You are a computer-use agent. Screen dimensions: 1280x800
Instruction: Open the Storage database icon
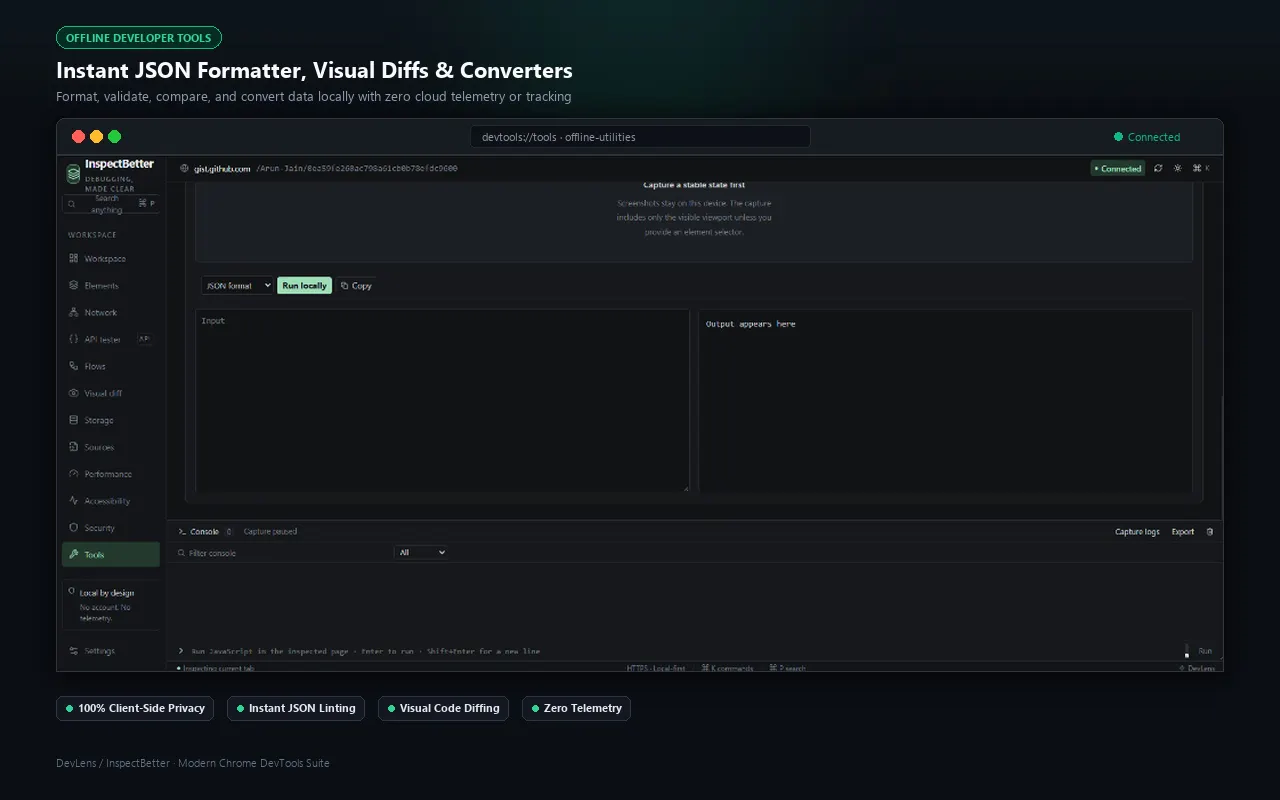tap(74, 420)
